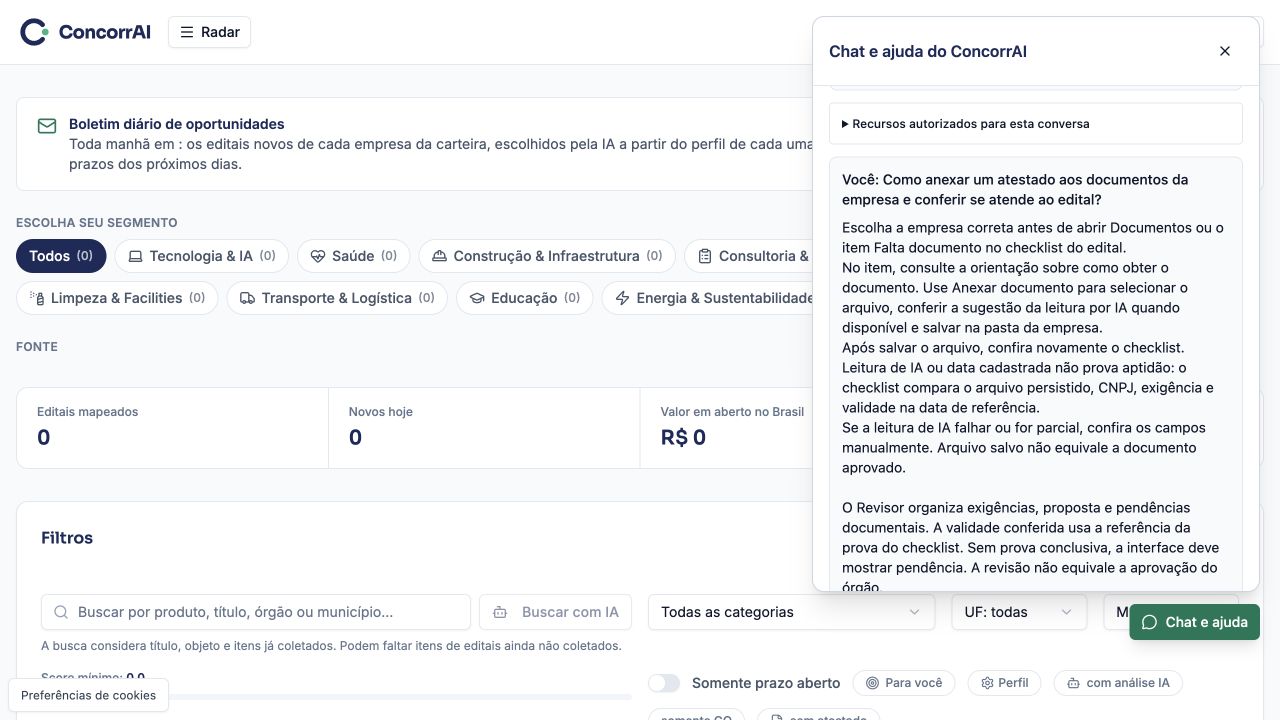Click the Filtros heading

[x=67, y=538]
